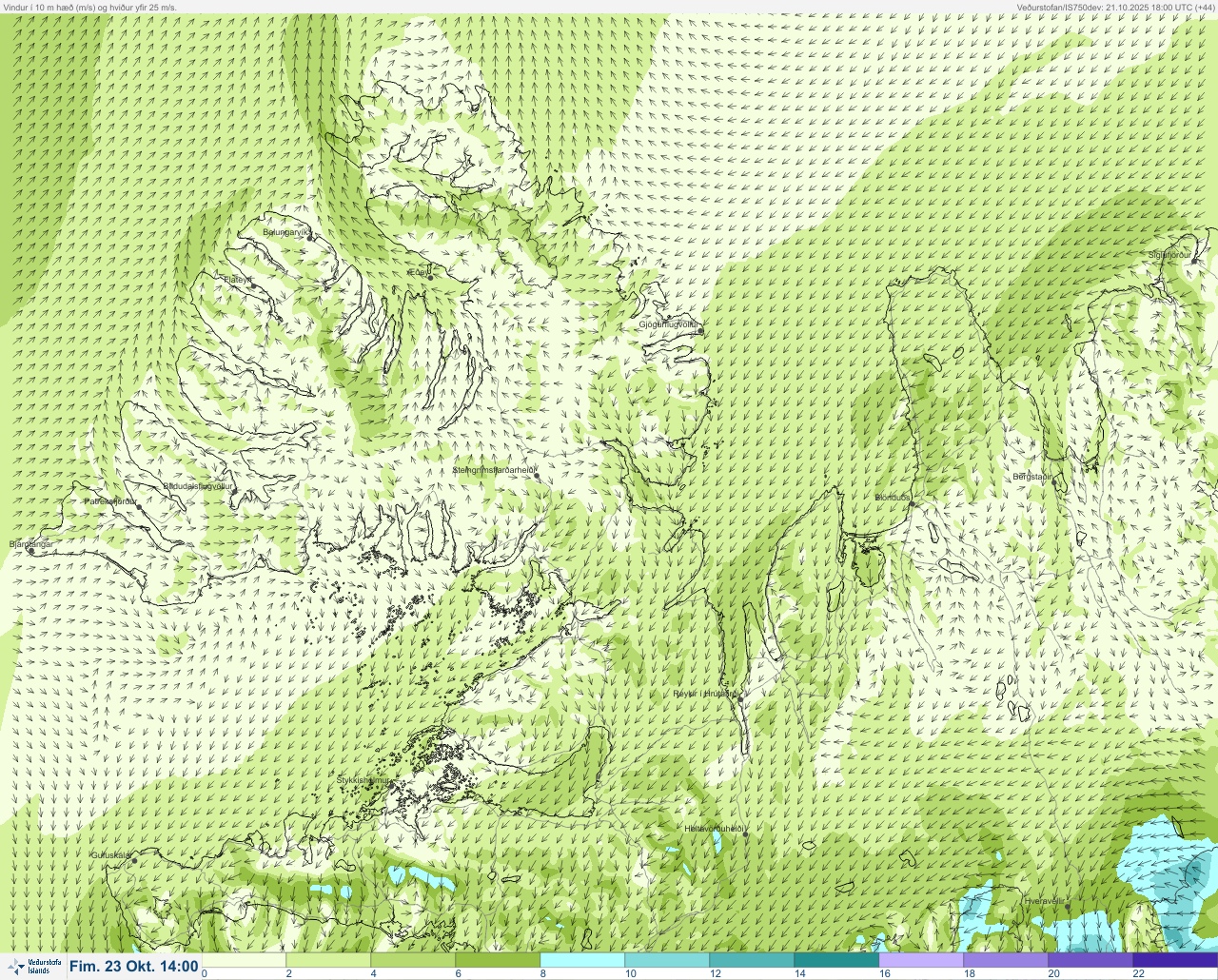Click the Steingrímsfjarðarheiði station label
The image size is (1218, 980).
tap(493, 470)
